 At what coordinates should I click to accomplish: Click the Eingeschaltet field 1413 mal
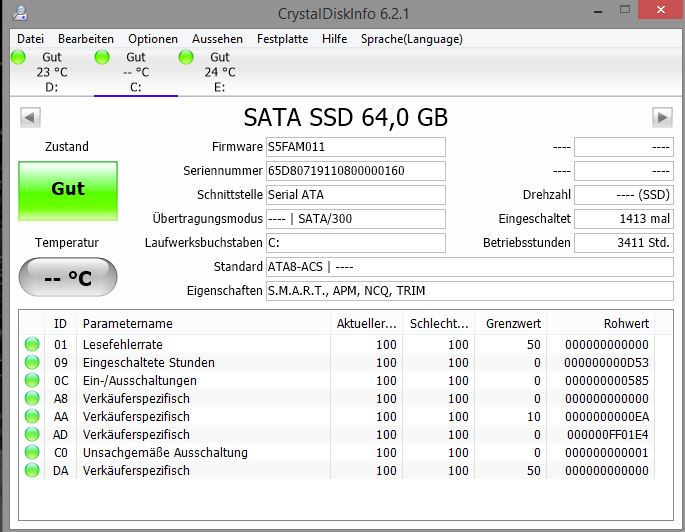(623, 219)
